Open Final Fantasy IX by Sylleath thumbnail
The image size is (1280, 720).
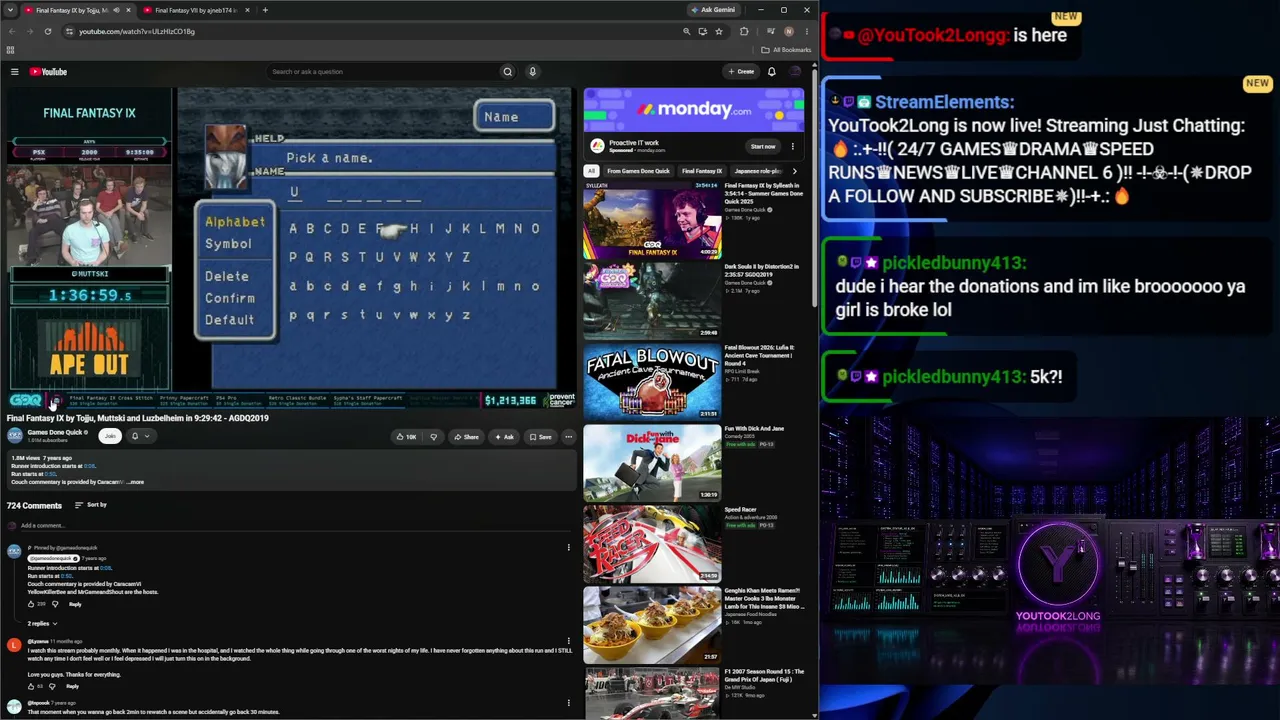pyautogui.click(x=652, y=220)
